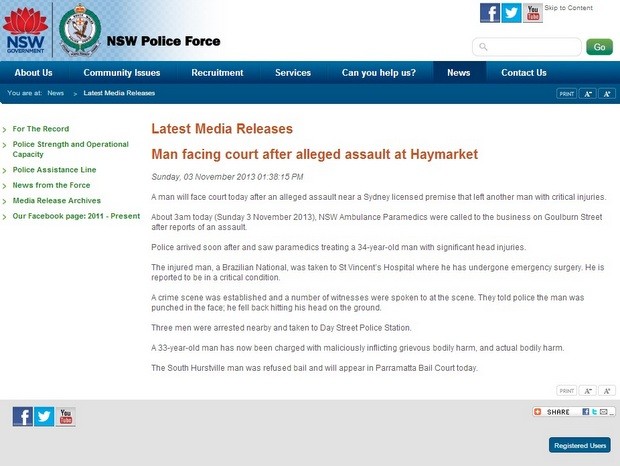Screen dimensions: 620x466
Task: Decrease text size in blue breadcrumb bar
Action: click(587, 93)
